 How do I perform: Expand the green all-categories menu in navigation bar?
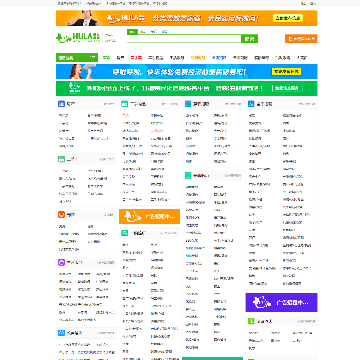77,58
